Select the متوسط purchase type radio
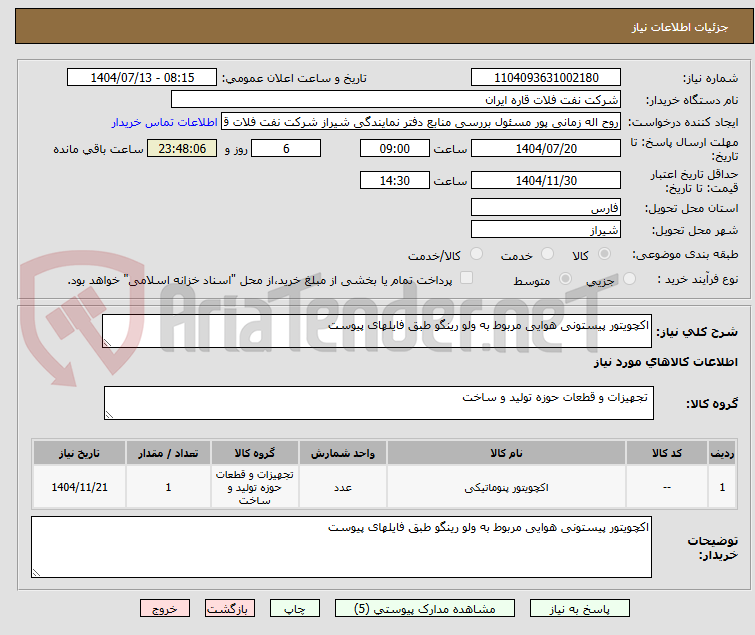 tap(565, 278)
